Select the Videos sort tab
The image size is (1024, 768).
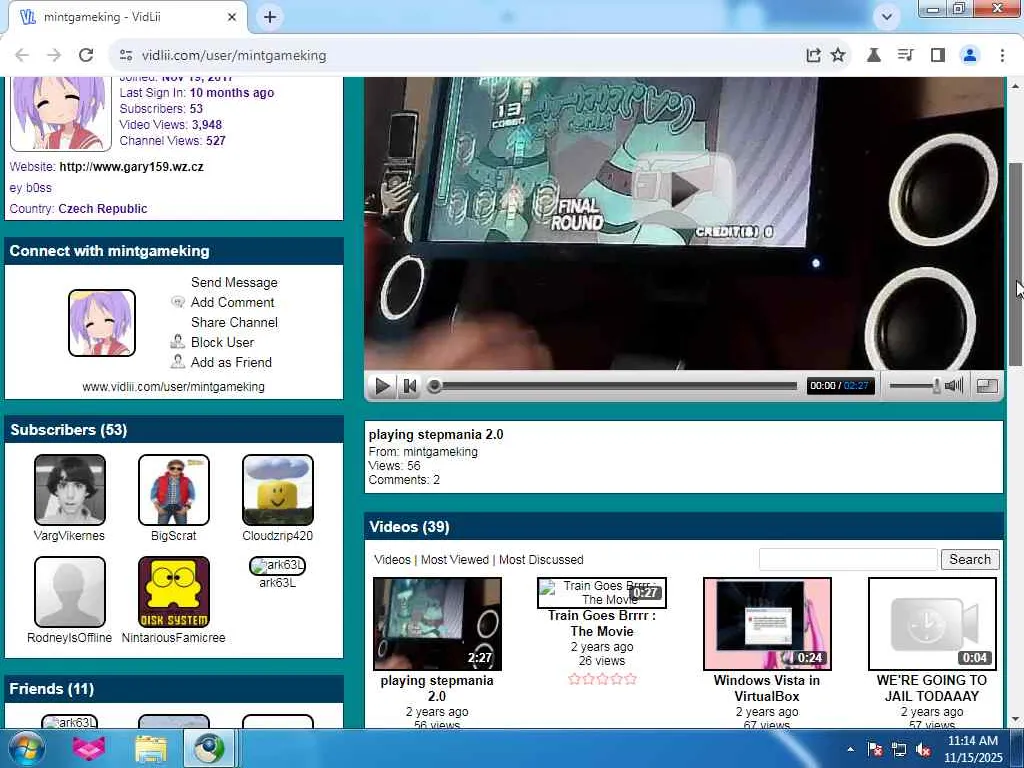click(392, 560)
